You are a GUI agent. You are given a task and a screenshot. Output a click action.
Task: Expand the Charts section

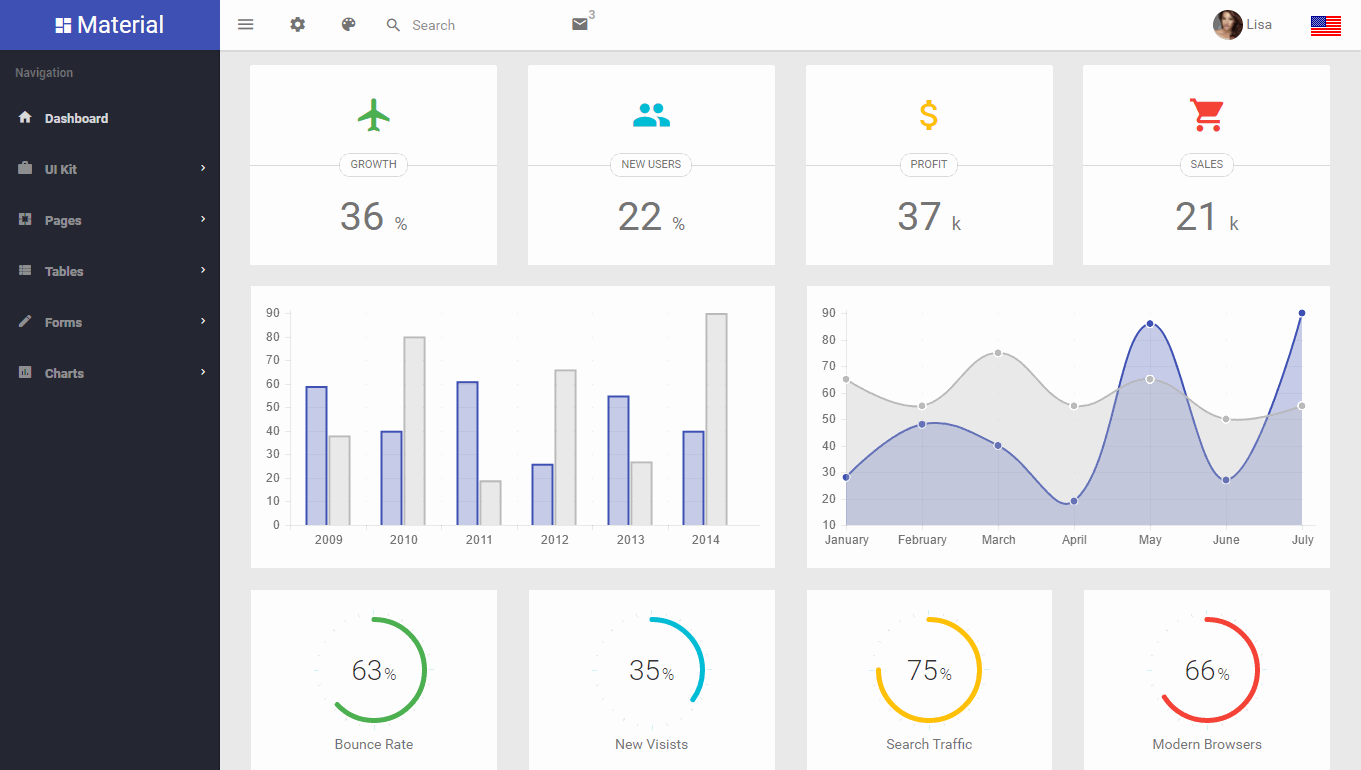tap(64, 372)
